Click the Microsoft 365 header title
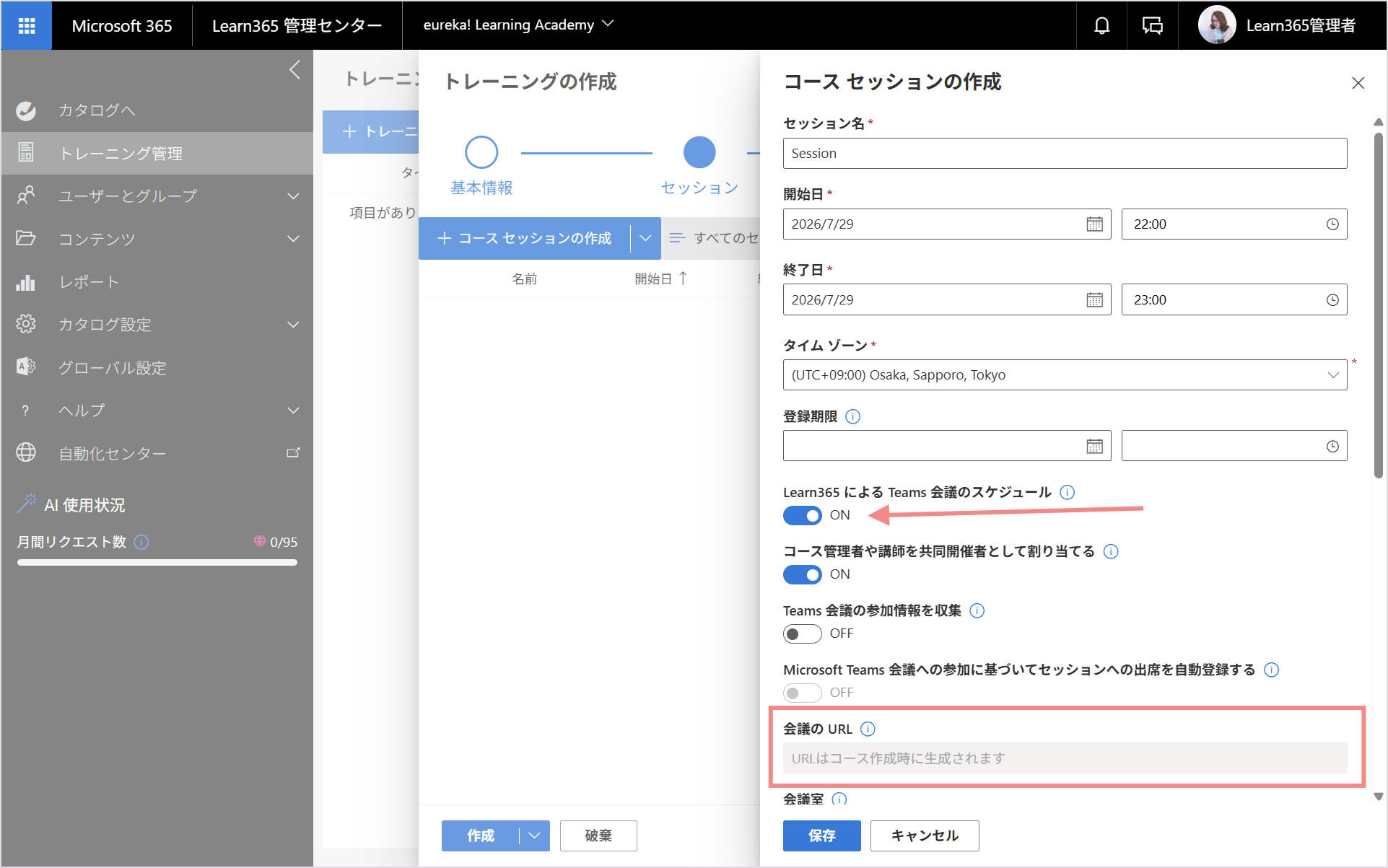Screen dimensions: 1388x868 (x=122, y=26)
